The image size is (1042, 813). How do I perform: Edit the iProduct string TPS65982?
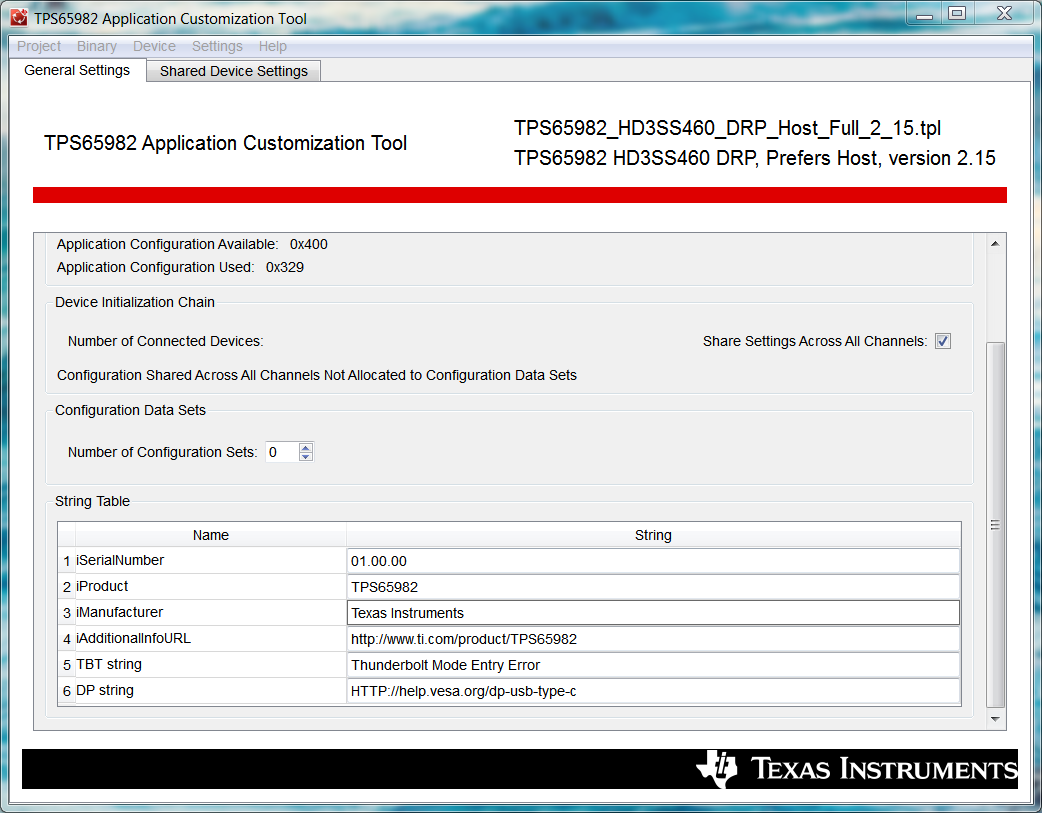coord(653,587)
